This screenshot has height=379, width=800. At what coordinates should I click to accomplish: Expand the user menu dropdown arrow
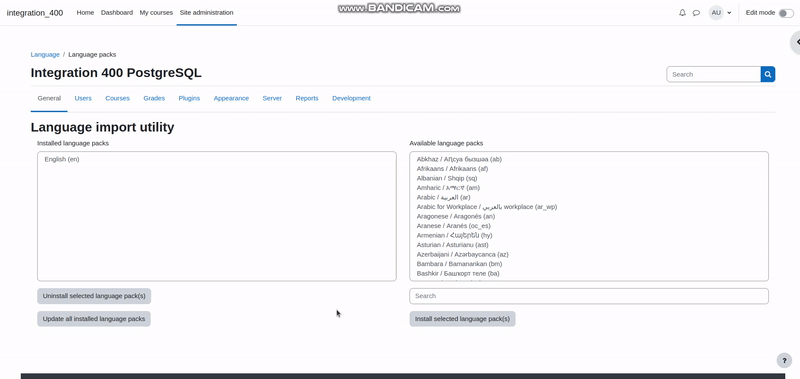(x=729, y=13)
